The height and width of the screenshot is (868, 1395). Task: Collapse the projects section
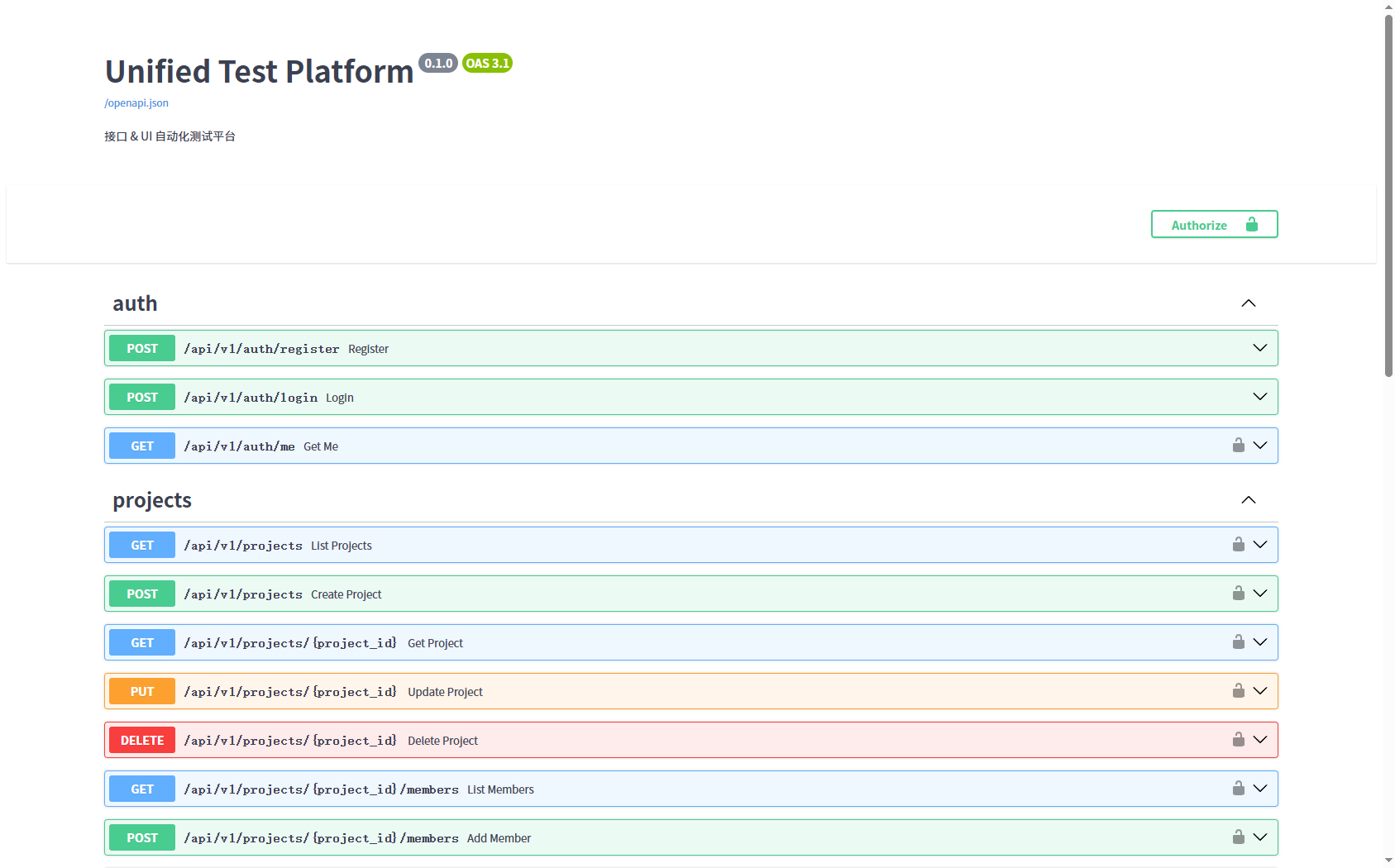[1249, 500]
